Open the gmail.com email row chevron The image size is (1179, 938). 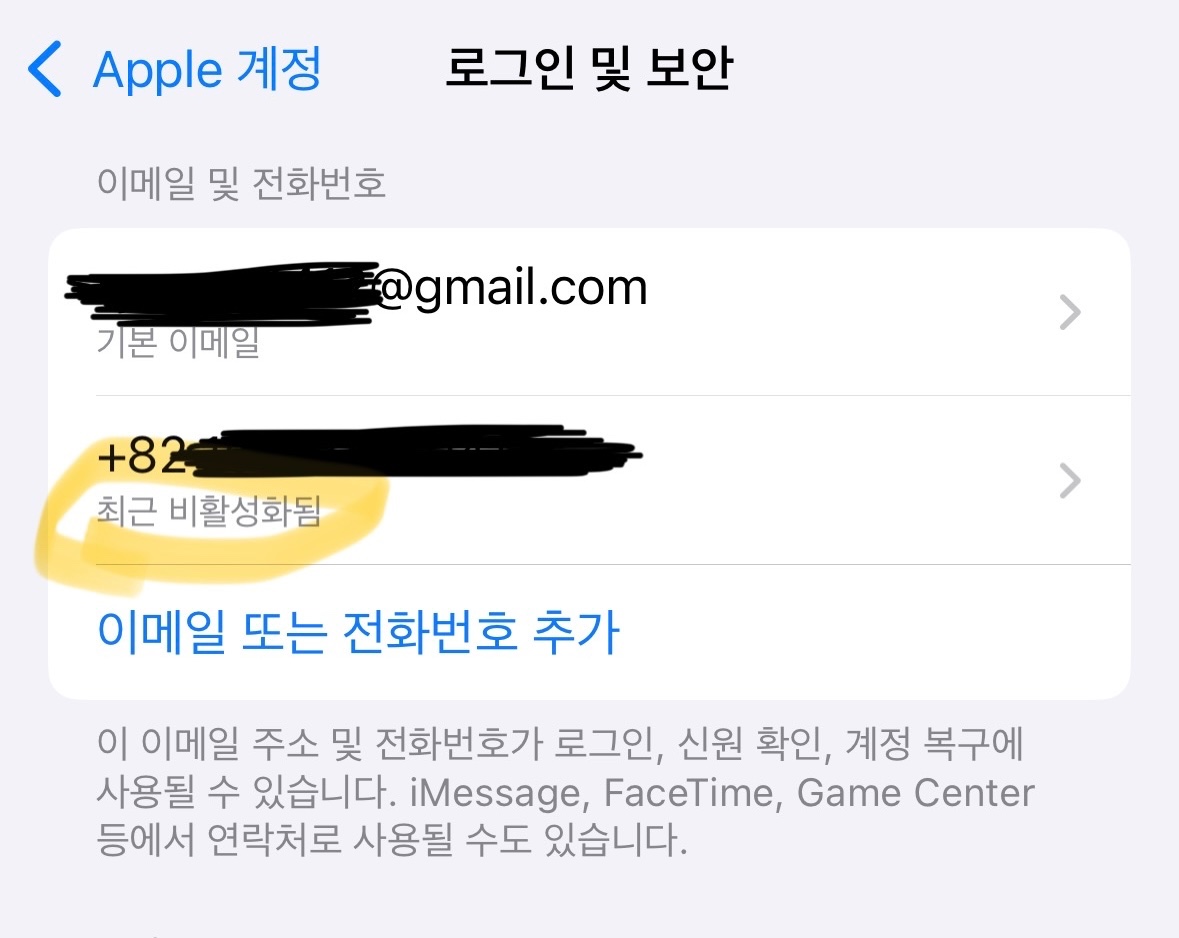(1069, 312)
